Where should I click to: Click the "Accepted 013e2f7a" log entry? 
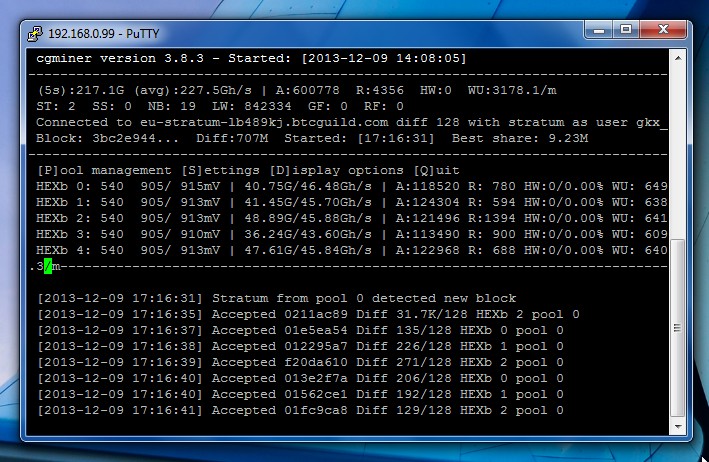coord(279,378)
